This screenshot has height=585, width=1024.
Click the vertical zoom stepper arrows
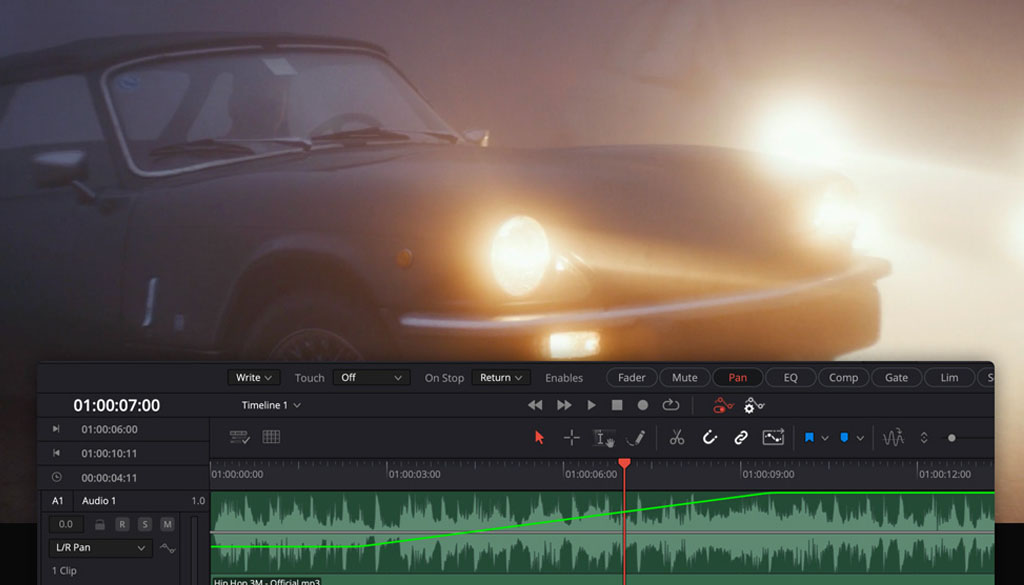click(923, 437)
